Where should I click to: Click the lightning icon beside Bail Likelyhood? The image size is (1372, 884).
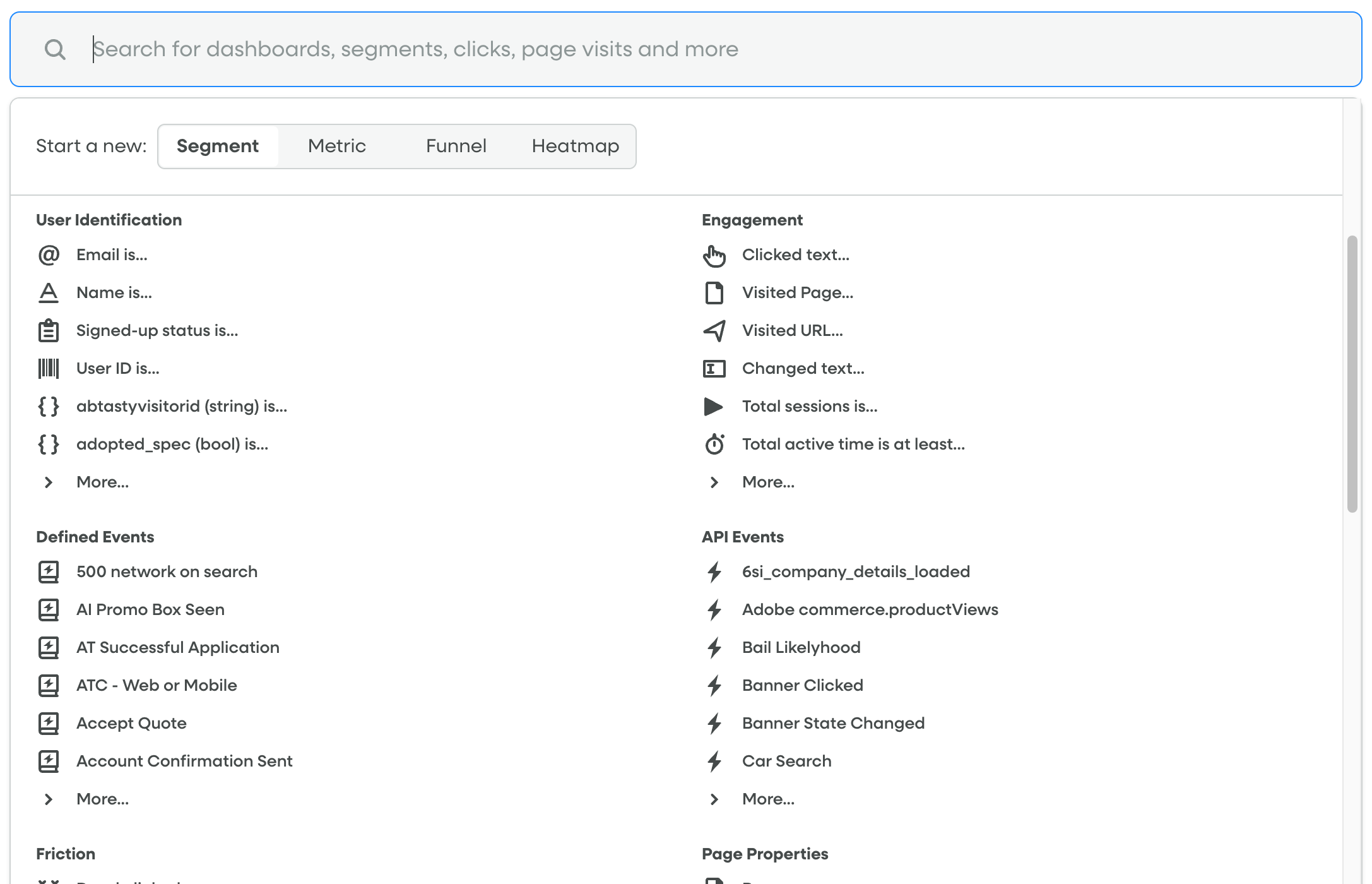tap(714, 648)
